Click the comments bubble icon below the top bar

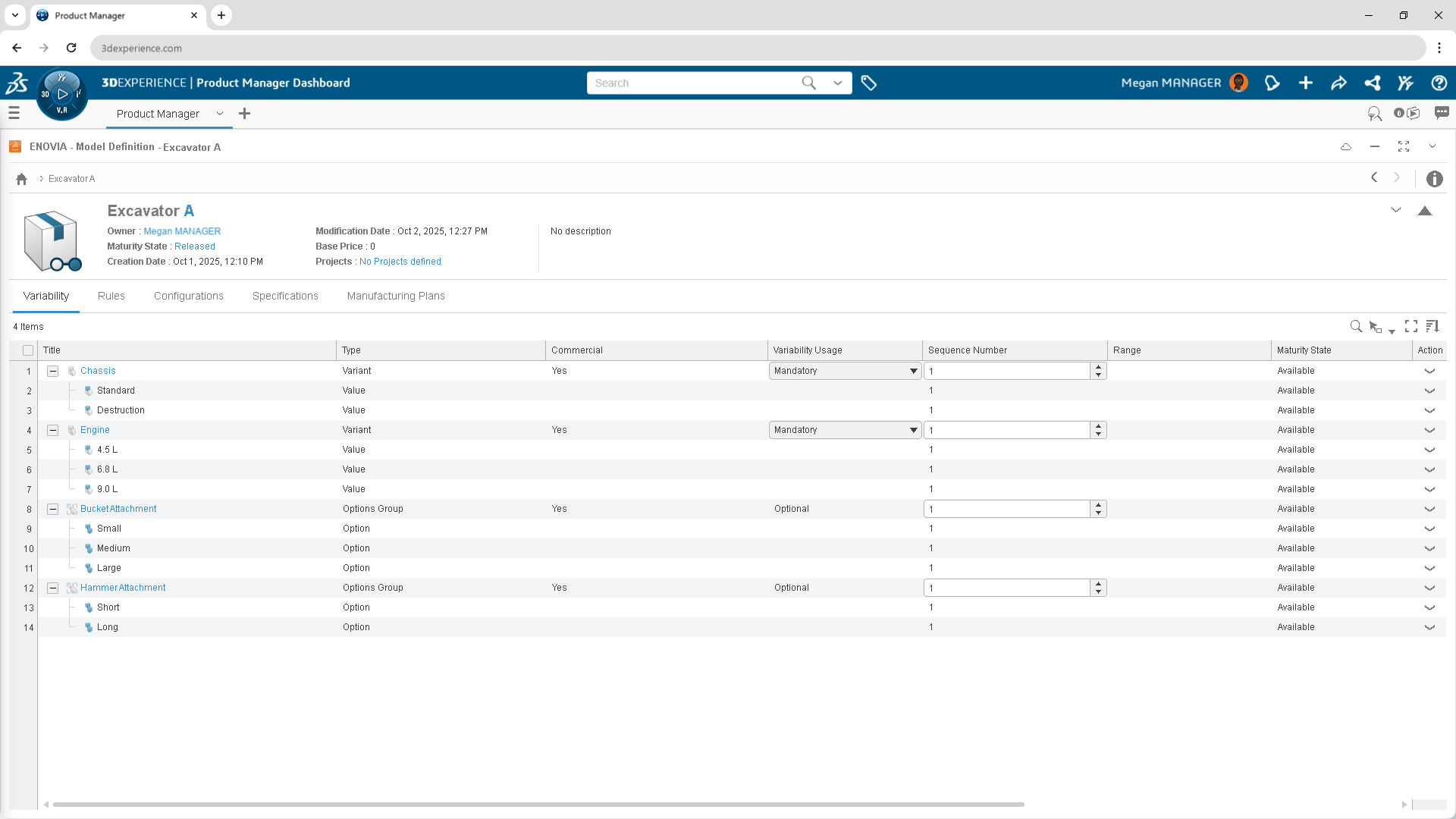(1442, 112)
